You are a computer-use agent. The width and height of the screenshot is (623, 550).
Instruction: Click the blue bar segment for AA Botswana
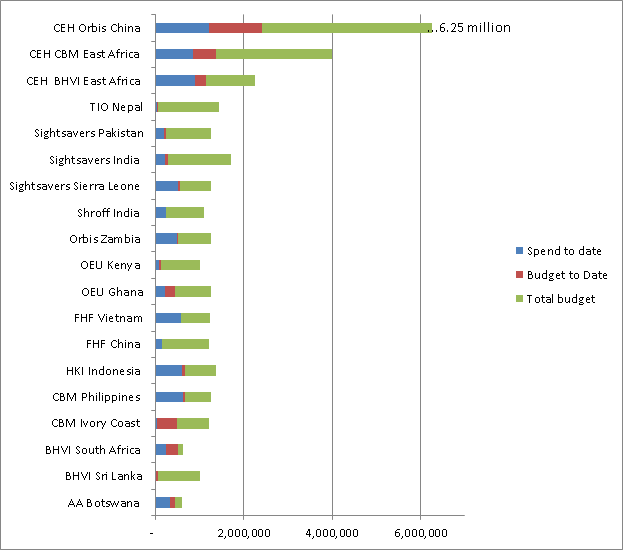(163, 503)
